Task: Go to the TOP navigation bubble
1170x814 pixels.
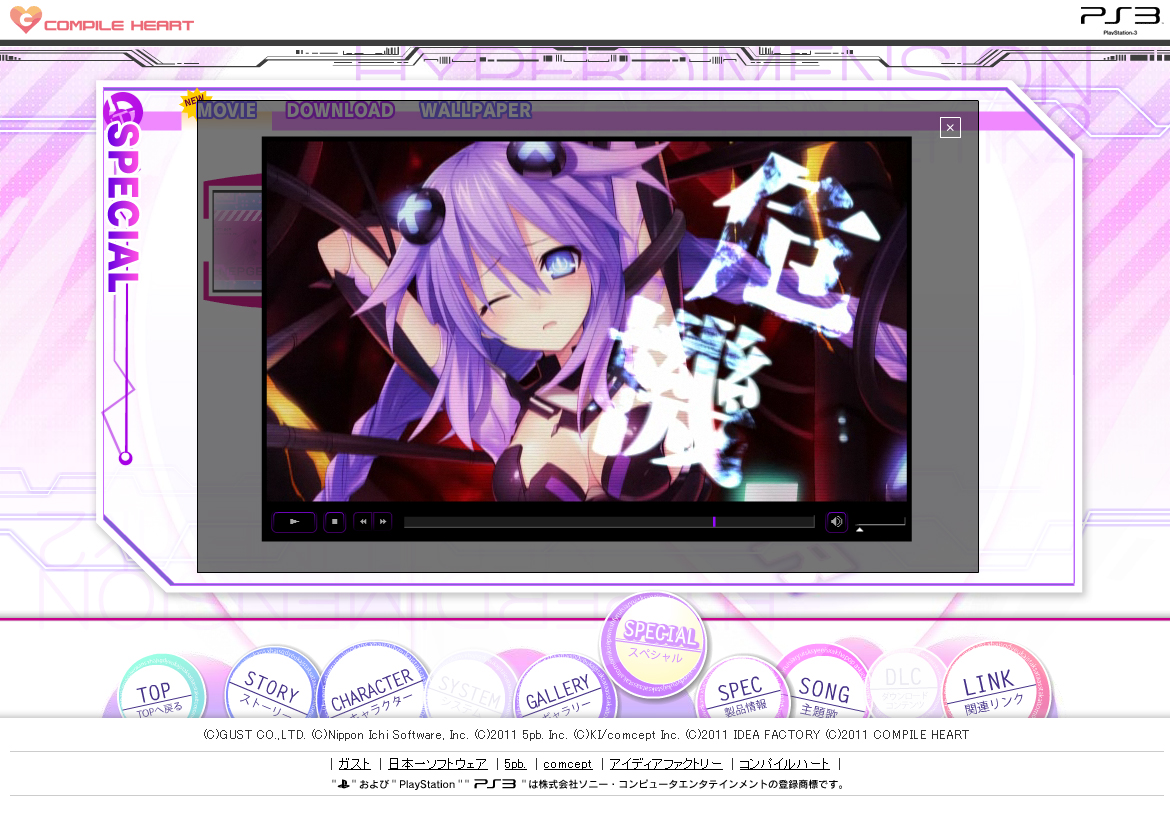Action: pos(160,688)
